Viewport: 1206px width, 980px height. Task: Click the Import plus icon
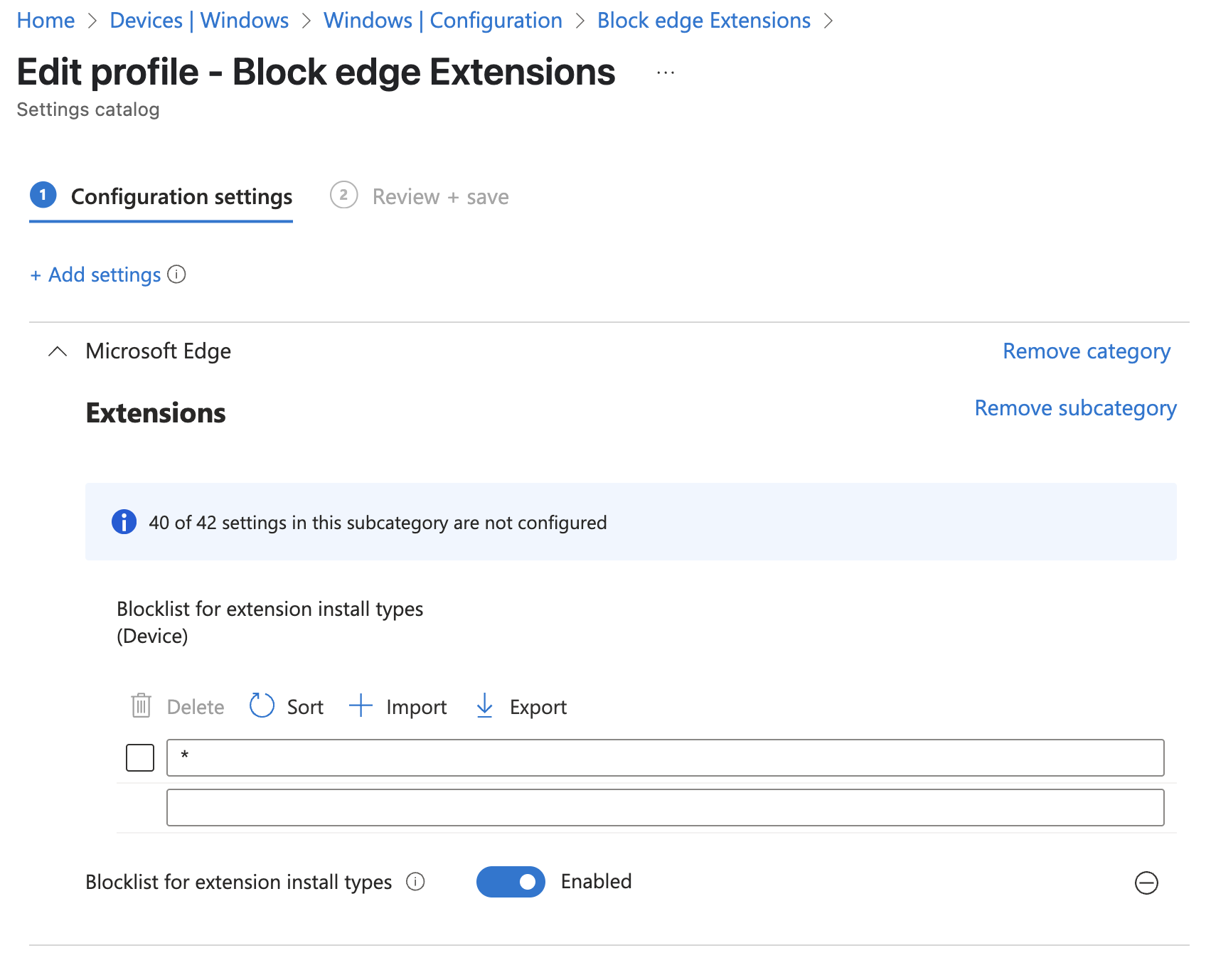[361, 706]
